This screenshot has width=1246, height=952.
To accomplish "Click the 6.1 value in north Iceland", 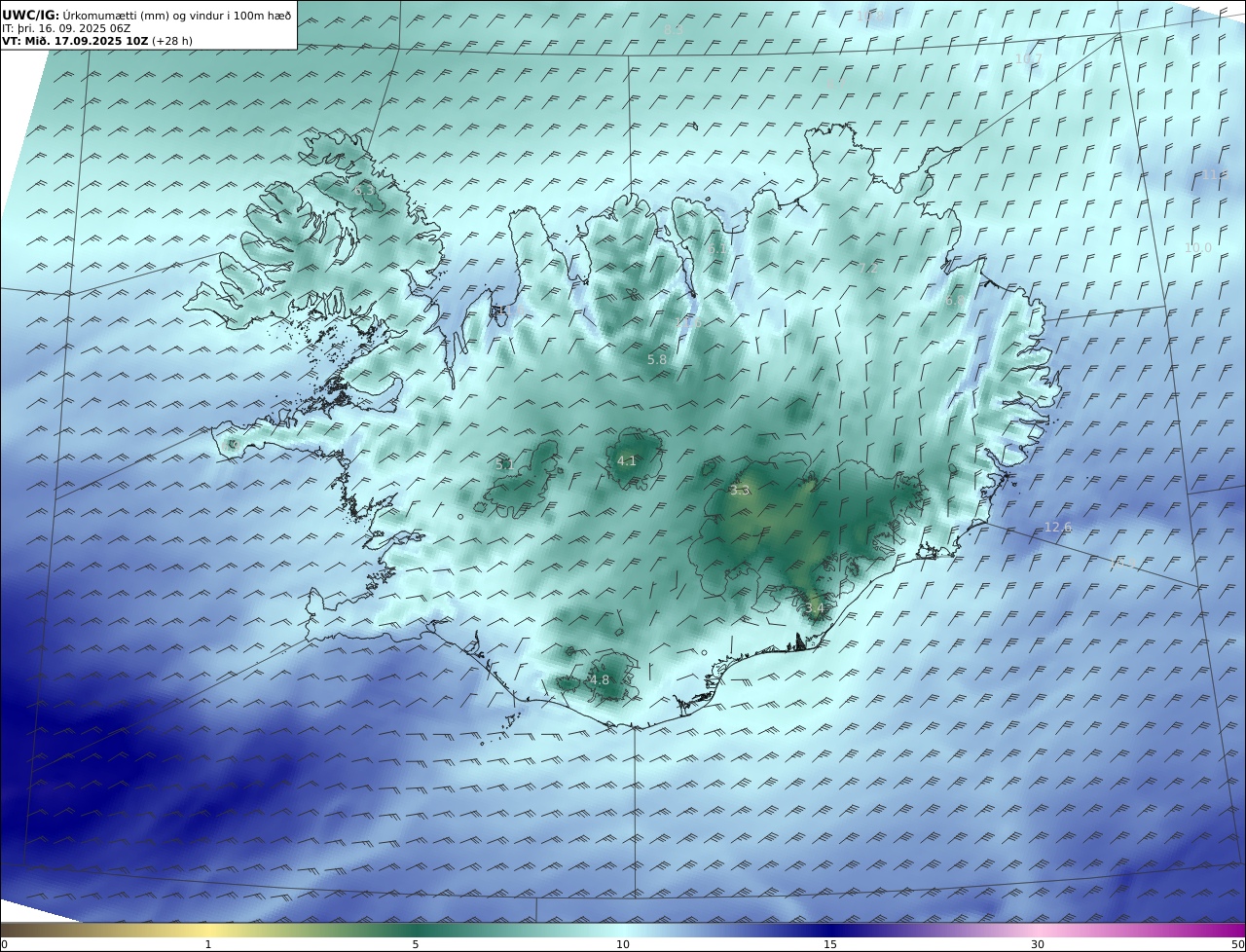I will (x=717, y=250).
